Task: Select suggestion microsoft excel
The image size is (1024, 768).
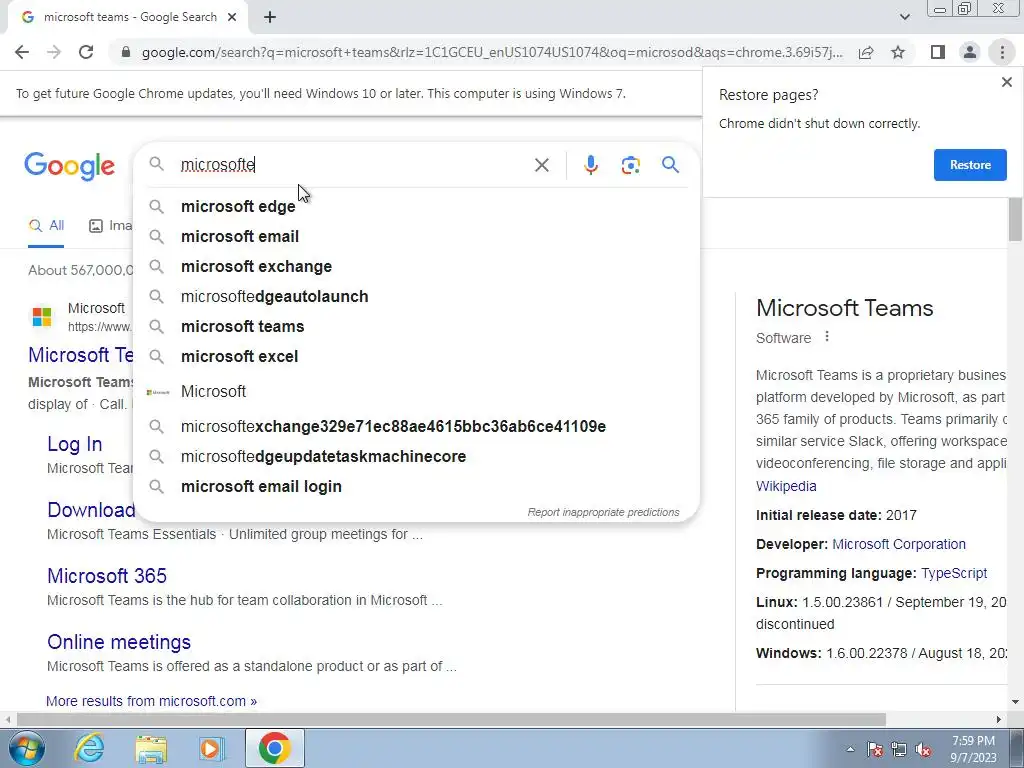Action: tap(416, 357)
